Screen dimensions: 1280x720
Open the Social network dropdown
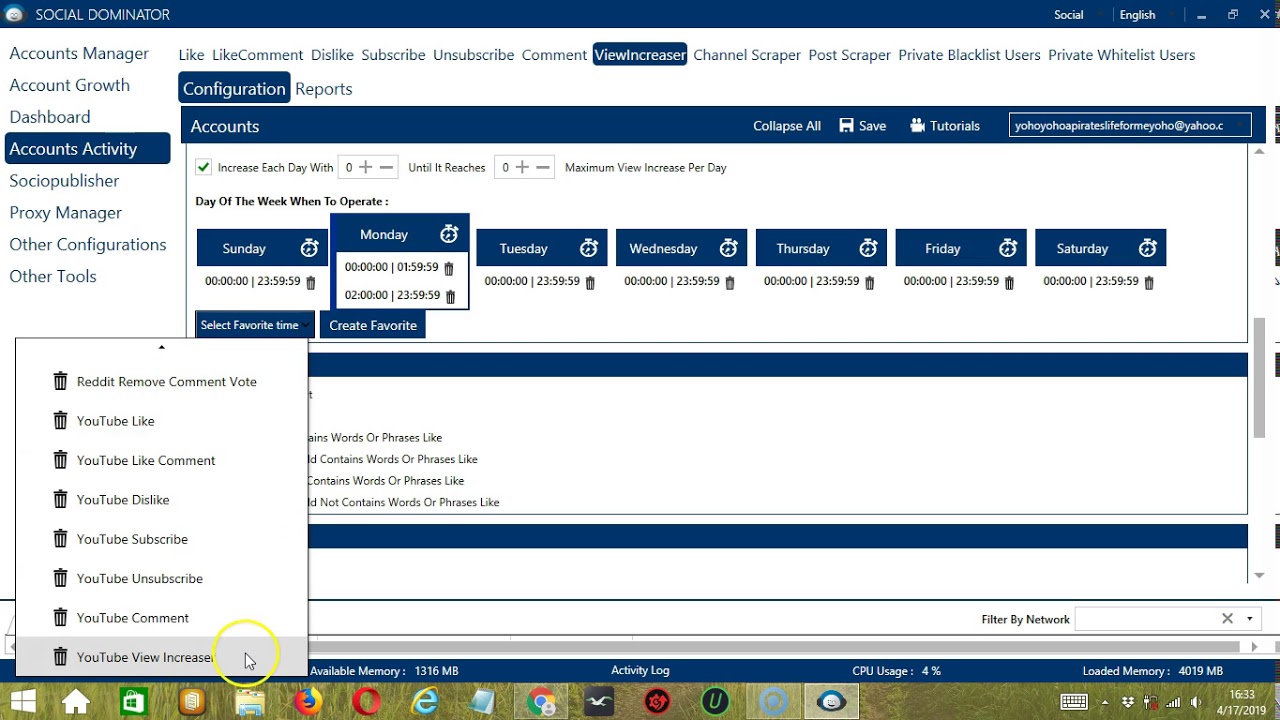[x=1077, y=14]
